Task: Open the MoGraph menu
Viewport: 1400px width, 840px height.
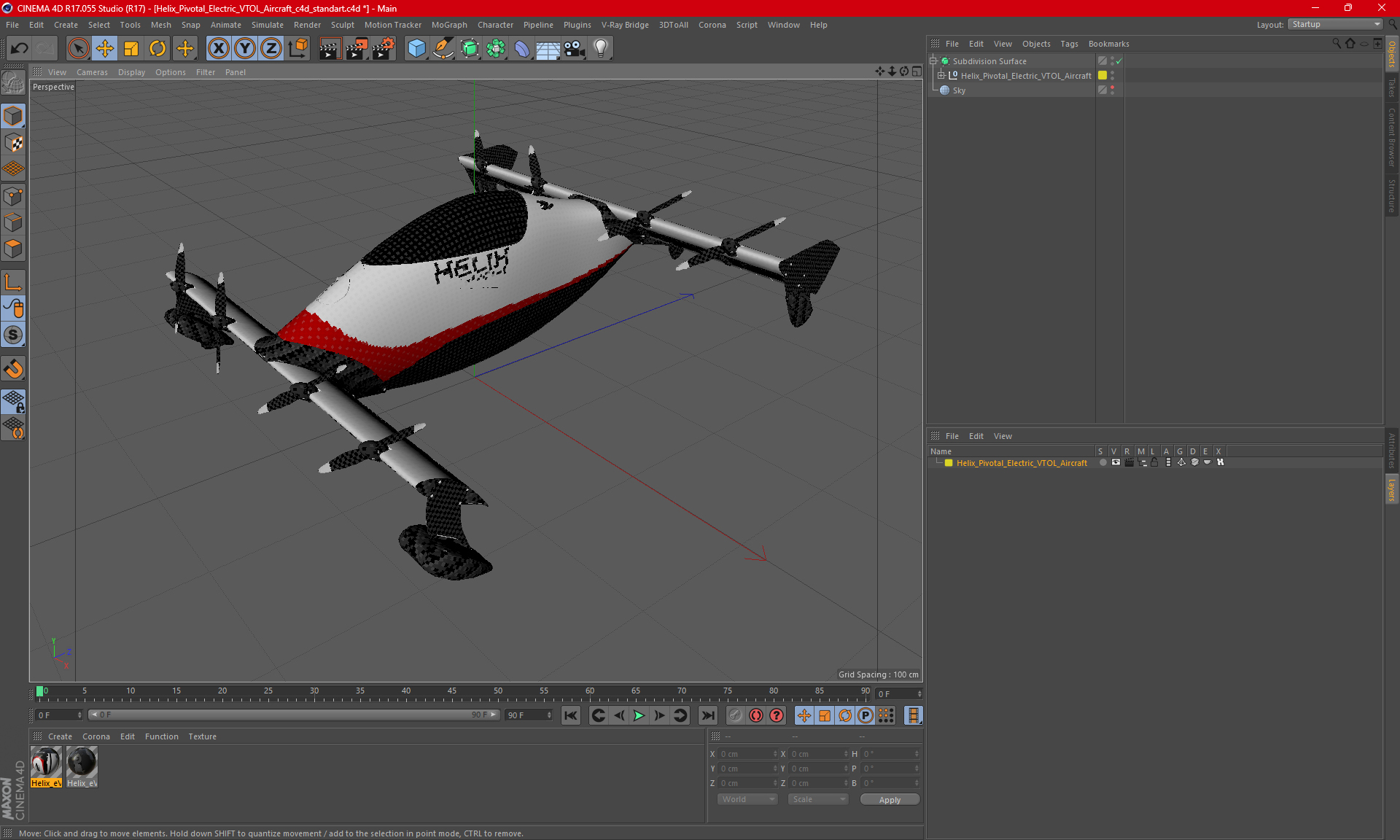Action: pos(449,25)
